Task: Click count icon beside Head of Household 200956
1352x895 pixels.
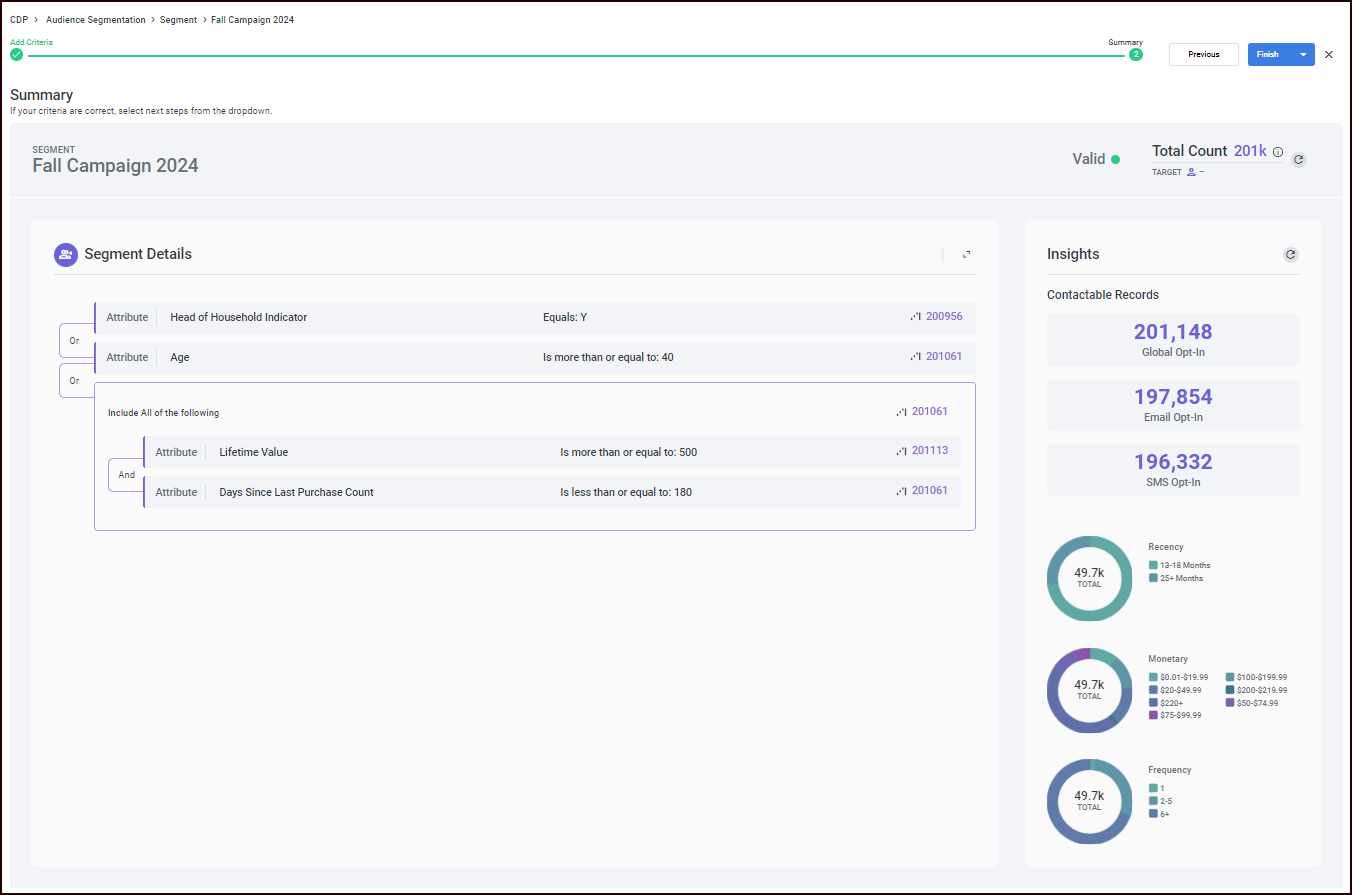Action: tap(915, 317)
